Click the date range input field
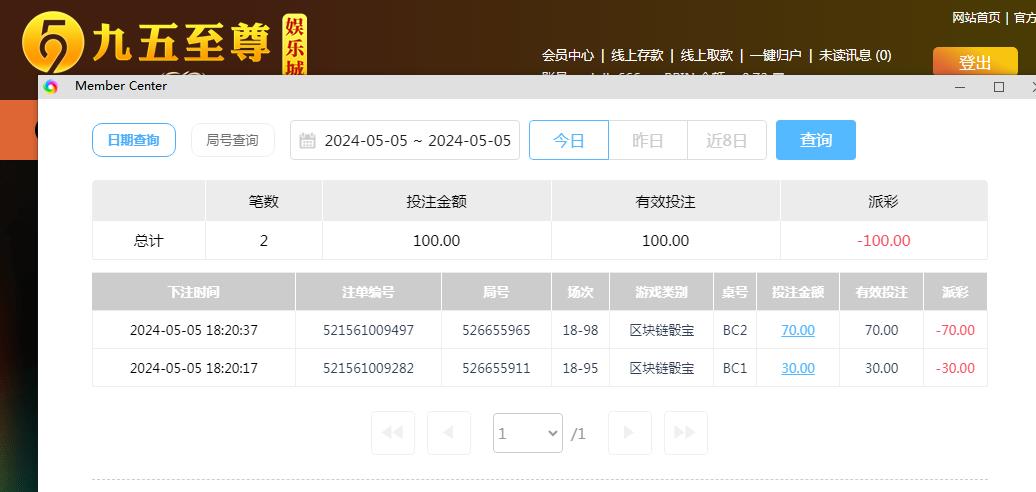This screenshot has width=1036, height=492. tap(417, 141)
